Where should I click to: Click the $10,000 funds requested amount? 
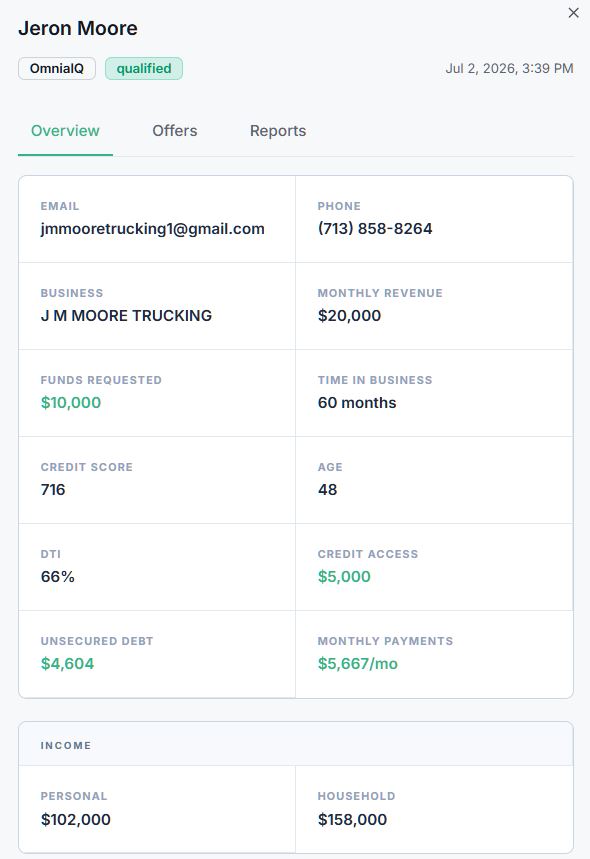(x=71, y=403)
